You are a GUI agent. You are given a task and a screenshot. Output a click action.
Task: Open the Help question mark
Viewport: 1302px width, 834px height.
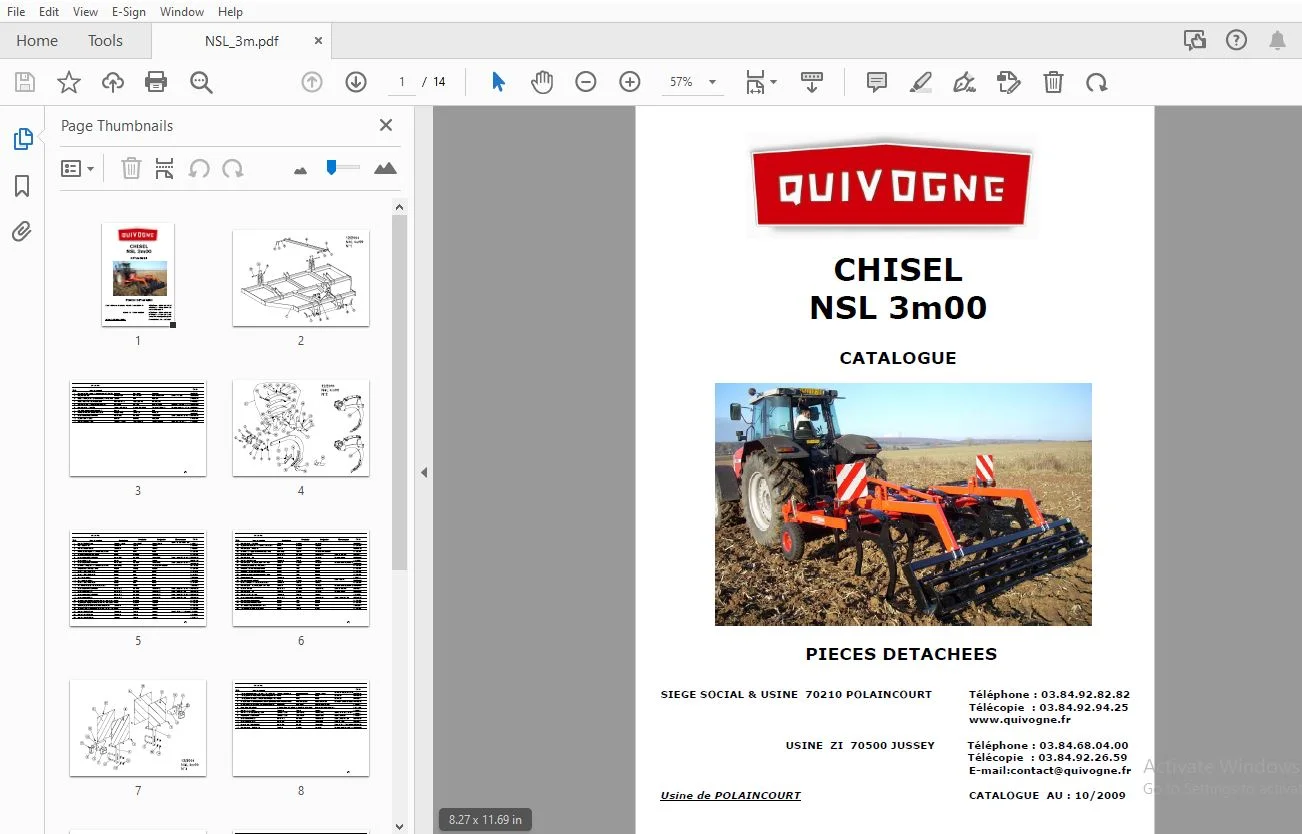(1236, 40)
